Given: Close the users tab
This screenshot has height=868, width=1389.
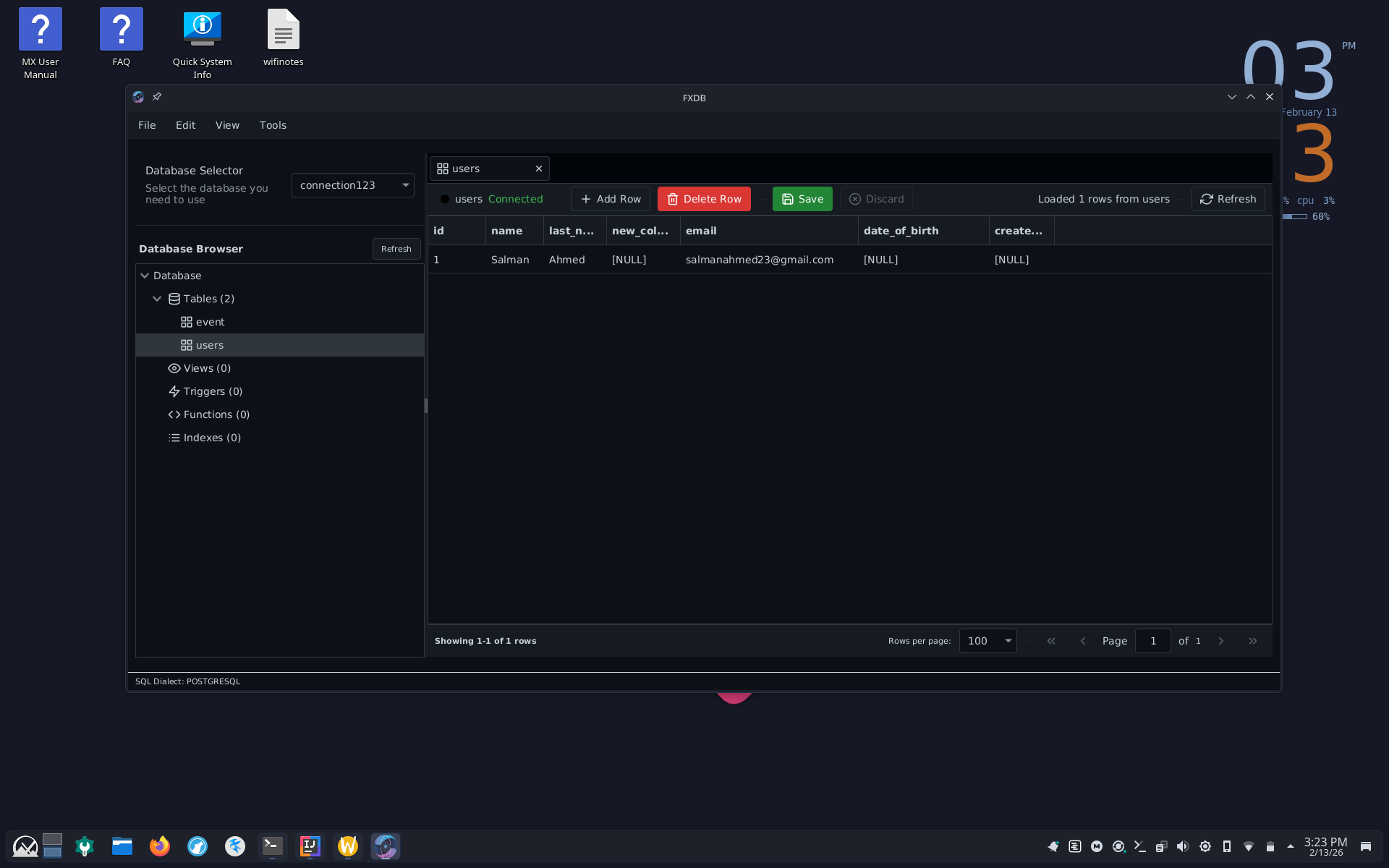Looking at the screenshot, I should click(x=538, y=169).
